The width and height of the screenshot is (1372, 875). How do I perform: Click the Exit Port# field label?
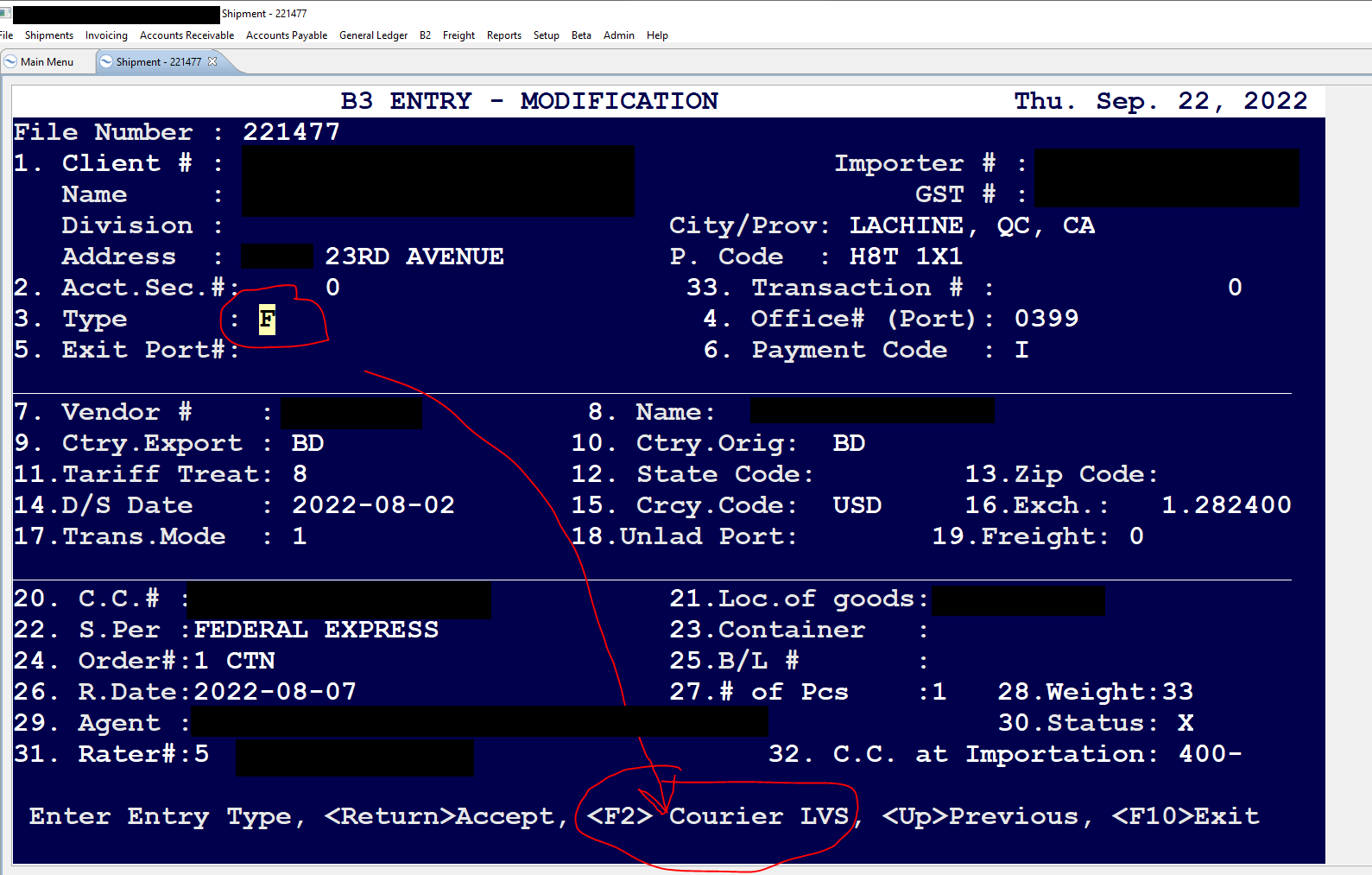pyautogui.click(x=143, y=350)
